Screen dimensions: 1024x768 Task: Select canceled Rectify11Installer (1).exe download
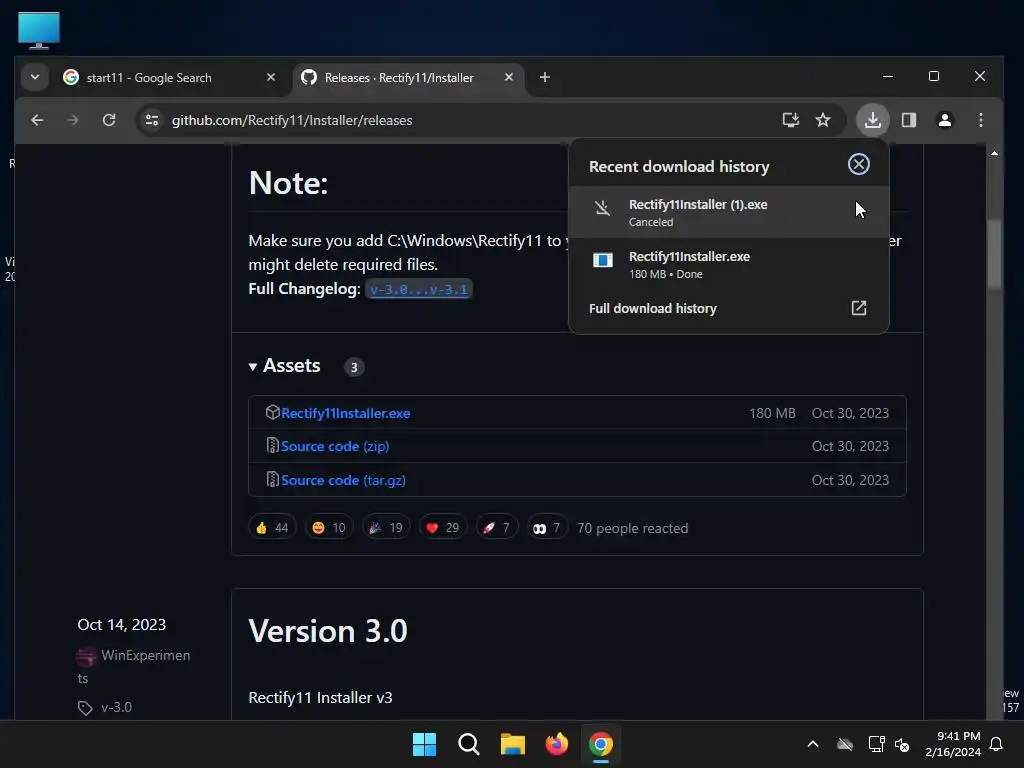(728, 212)
